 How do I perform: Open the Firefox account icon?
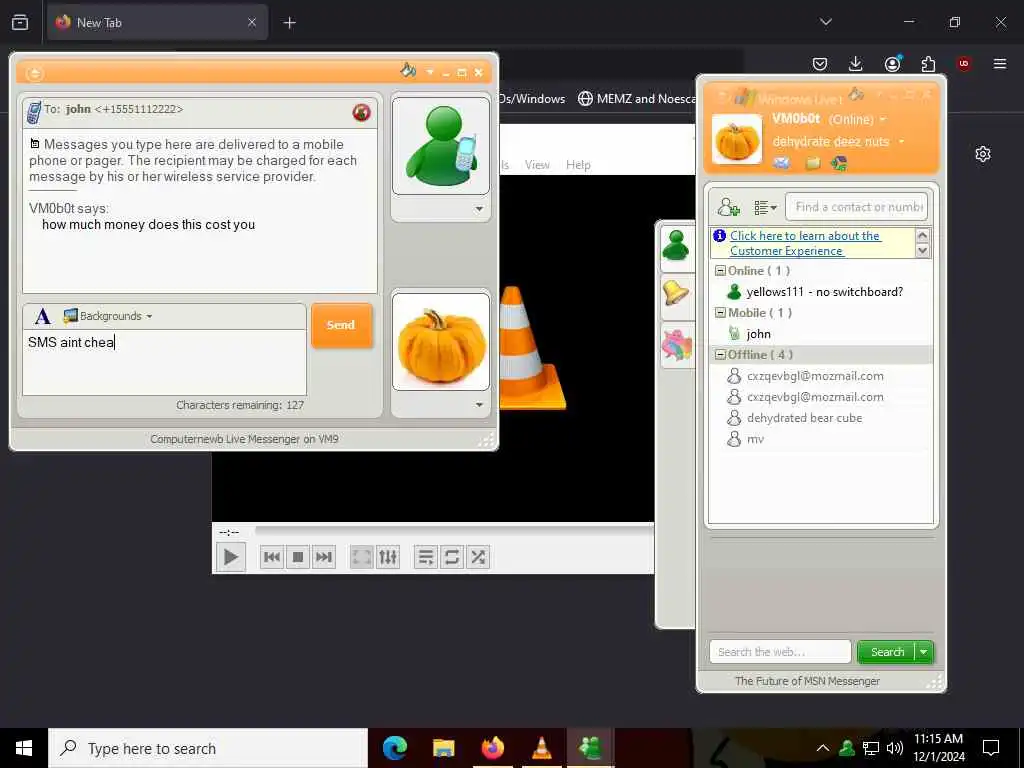pyautogui.click(x=892, y=63)
